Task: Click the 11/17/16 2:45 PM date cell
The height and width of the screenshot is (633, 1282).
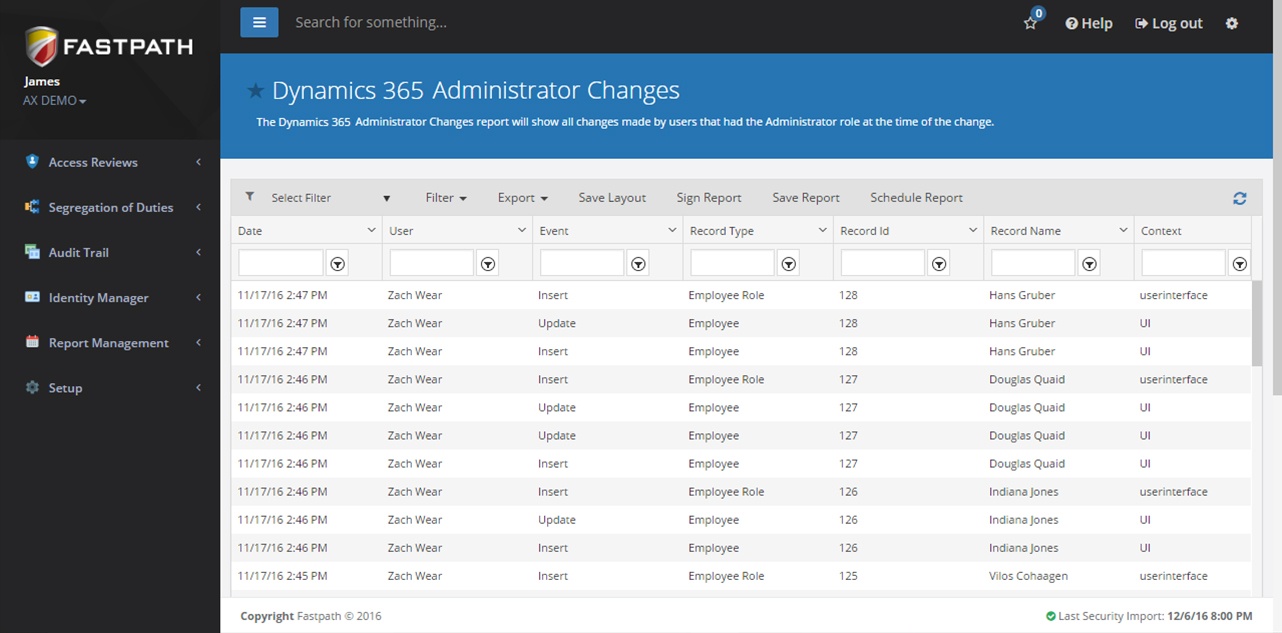Action: [x=282, y=576]
